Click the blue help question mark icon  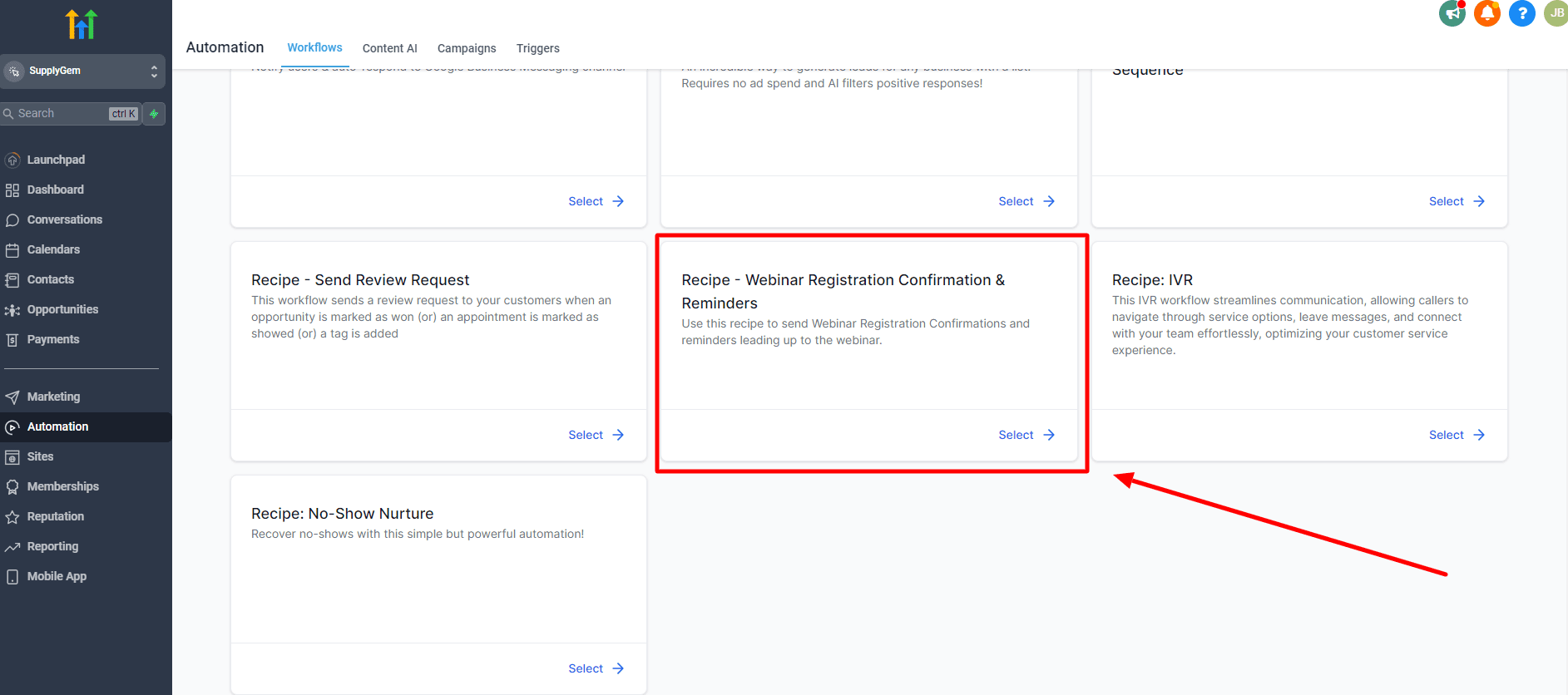(1522, 13)
